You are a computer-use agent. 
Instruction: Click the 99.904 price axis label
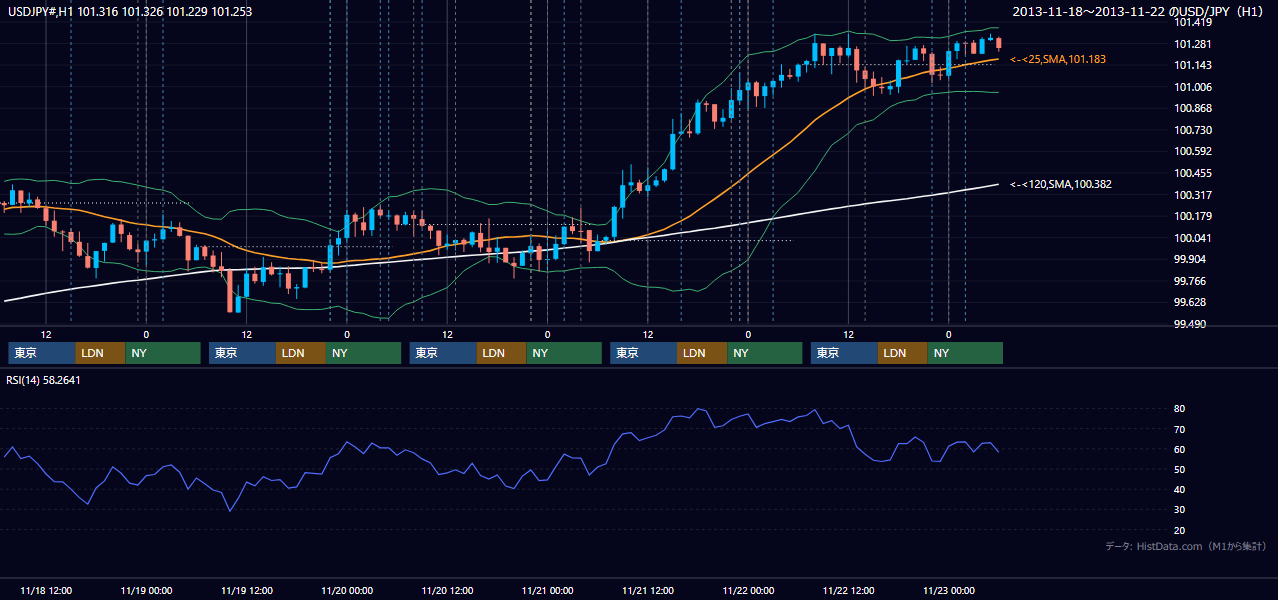coord(1189,259)
